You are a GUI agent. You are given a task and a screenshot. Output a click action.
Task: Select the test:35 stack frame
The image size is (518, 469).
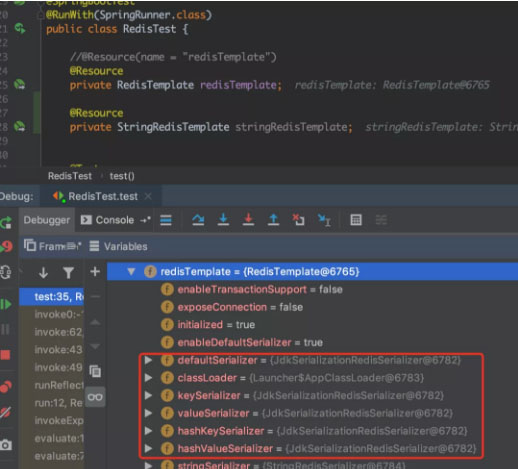click(x=51, y=296)
